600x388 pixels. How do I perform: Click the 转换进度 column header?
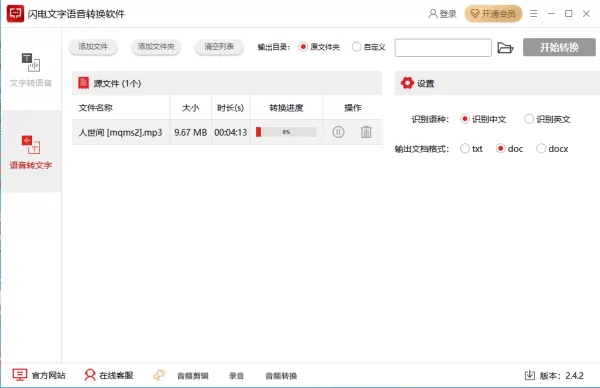point(286,108)
